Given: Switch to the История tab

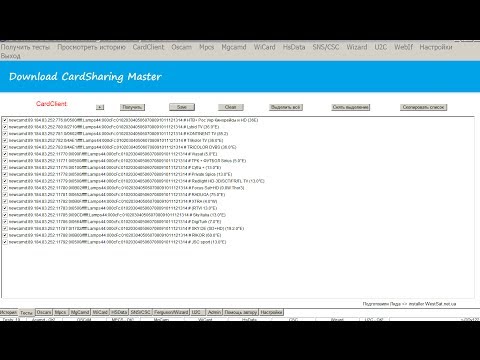Looking at the screenshot, I should pos(9,312).
